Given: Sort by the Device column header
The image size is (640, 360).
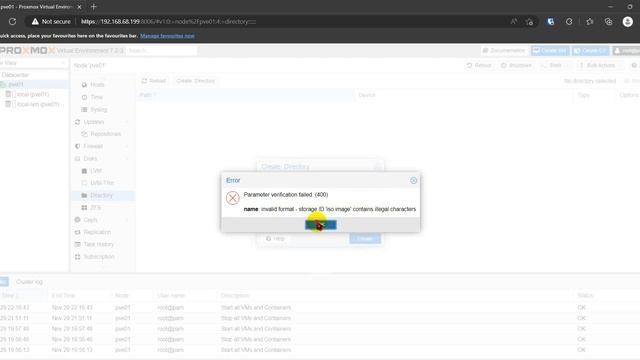Looking at the screenshot, I should coord(464,95).
